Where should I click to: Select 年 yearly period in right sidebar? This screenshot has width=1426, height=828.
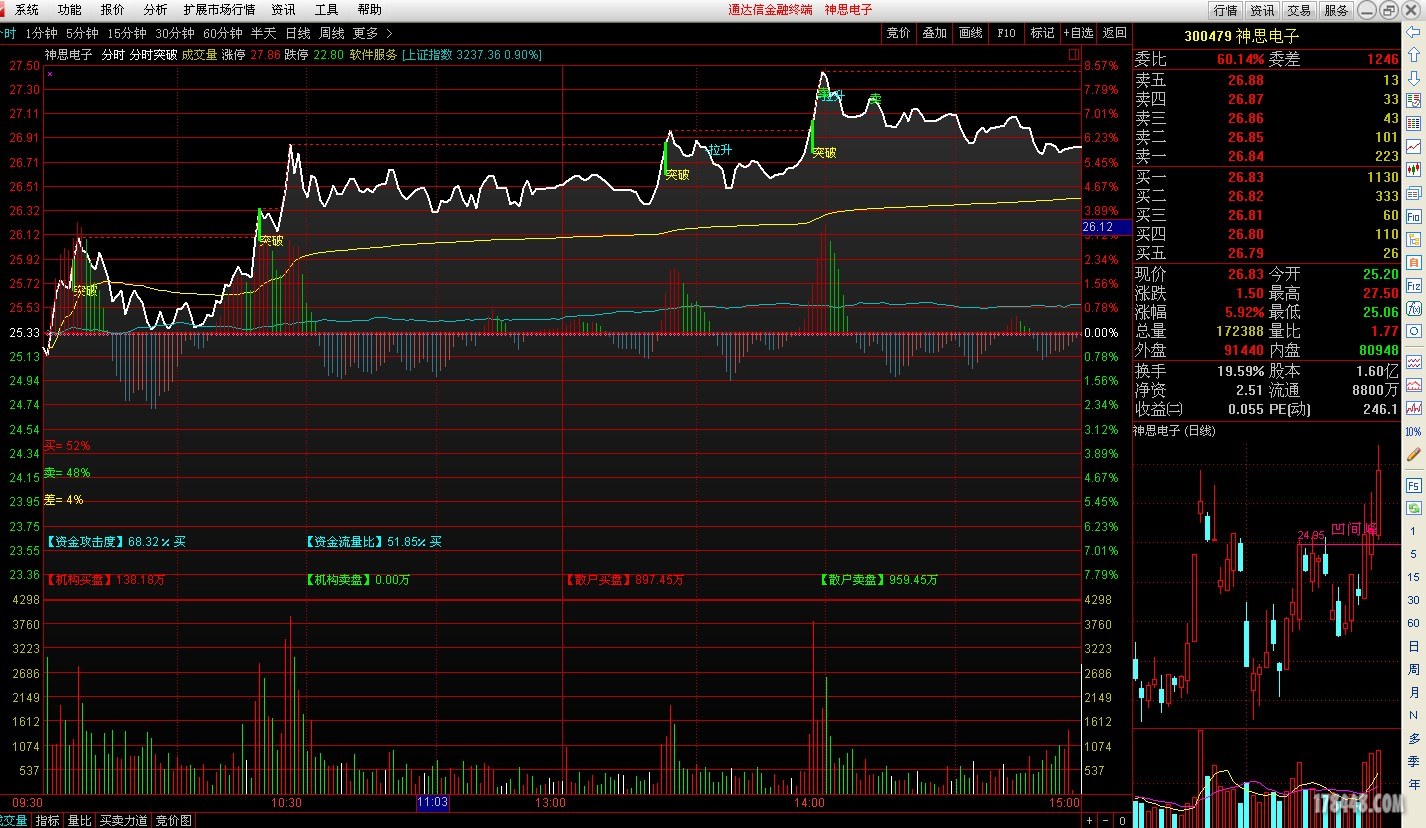1413,785
